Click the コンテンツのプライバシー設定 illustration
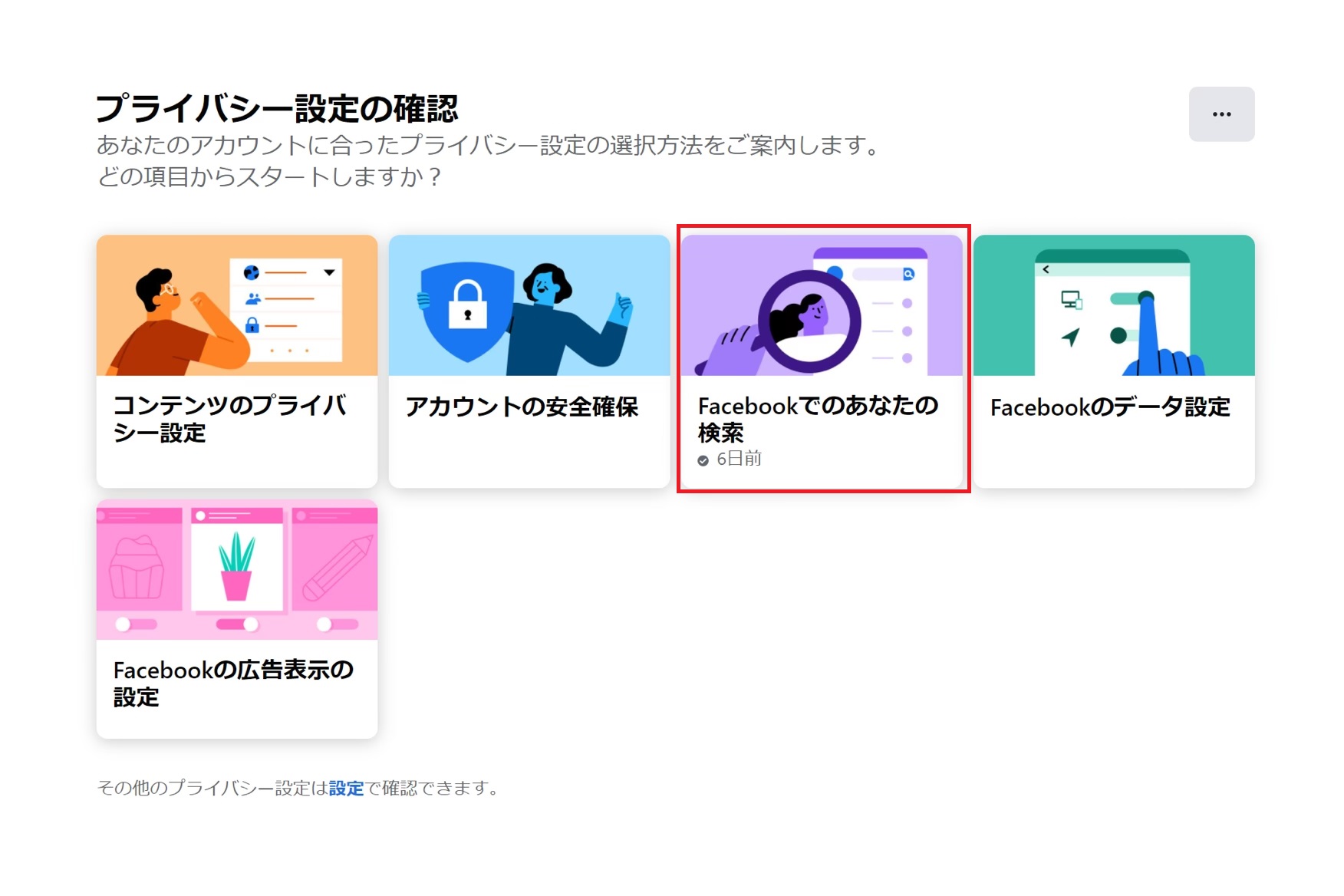The image size is (1344, 896). (237, 305)
